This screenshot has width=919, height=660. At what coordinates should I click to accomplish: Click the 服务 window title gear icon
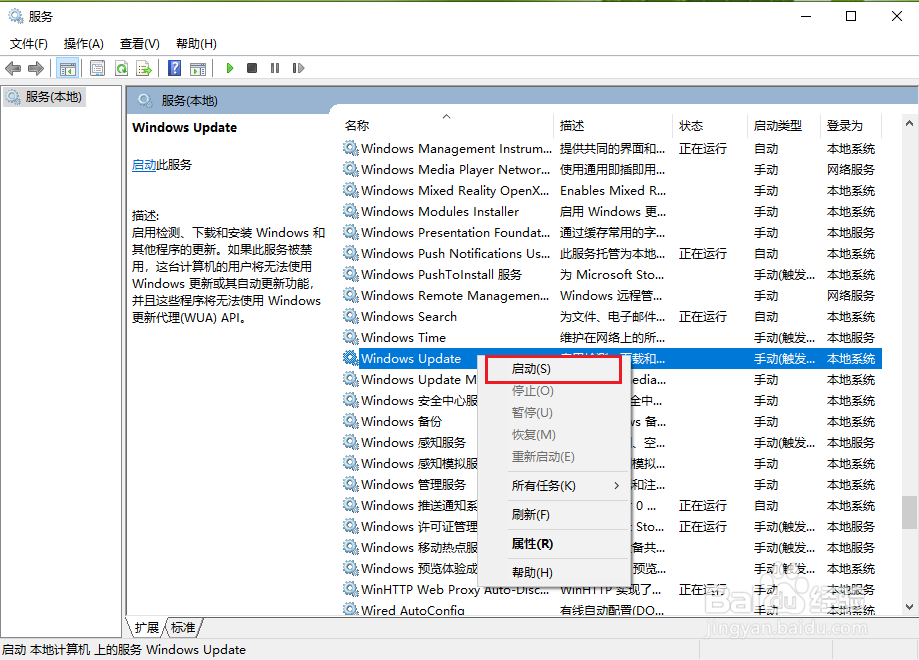(x=16, y=16)
